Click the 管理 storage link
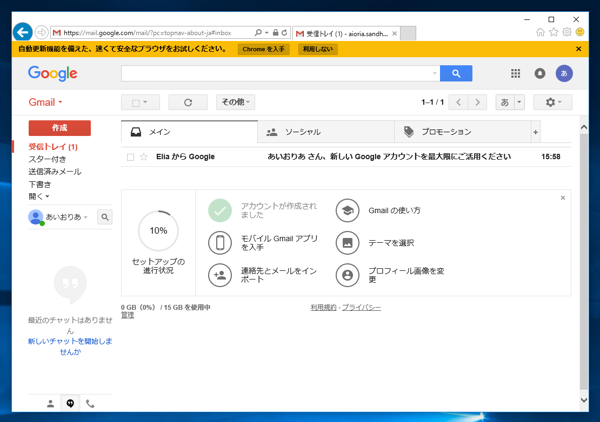Screen dimensions: 600x422 click(128, 315)
